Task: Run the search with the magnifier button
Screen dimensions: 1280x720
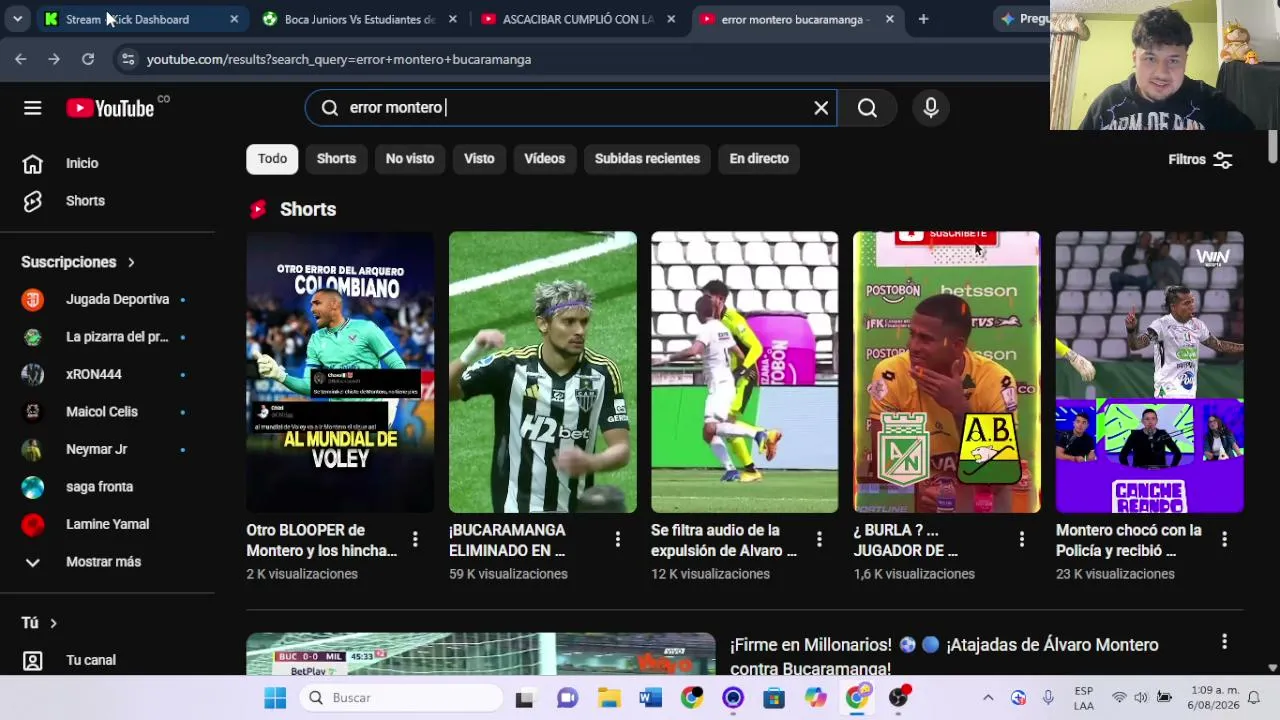Action: tap(867, 108)
